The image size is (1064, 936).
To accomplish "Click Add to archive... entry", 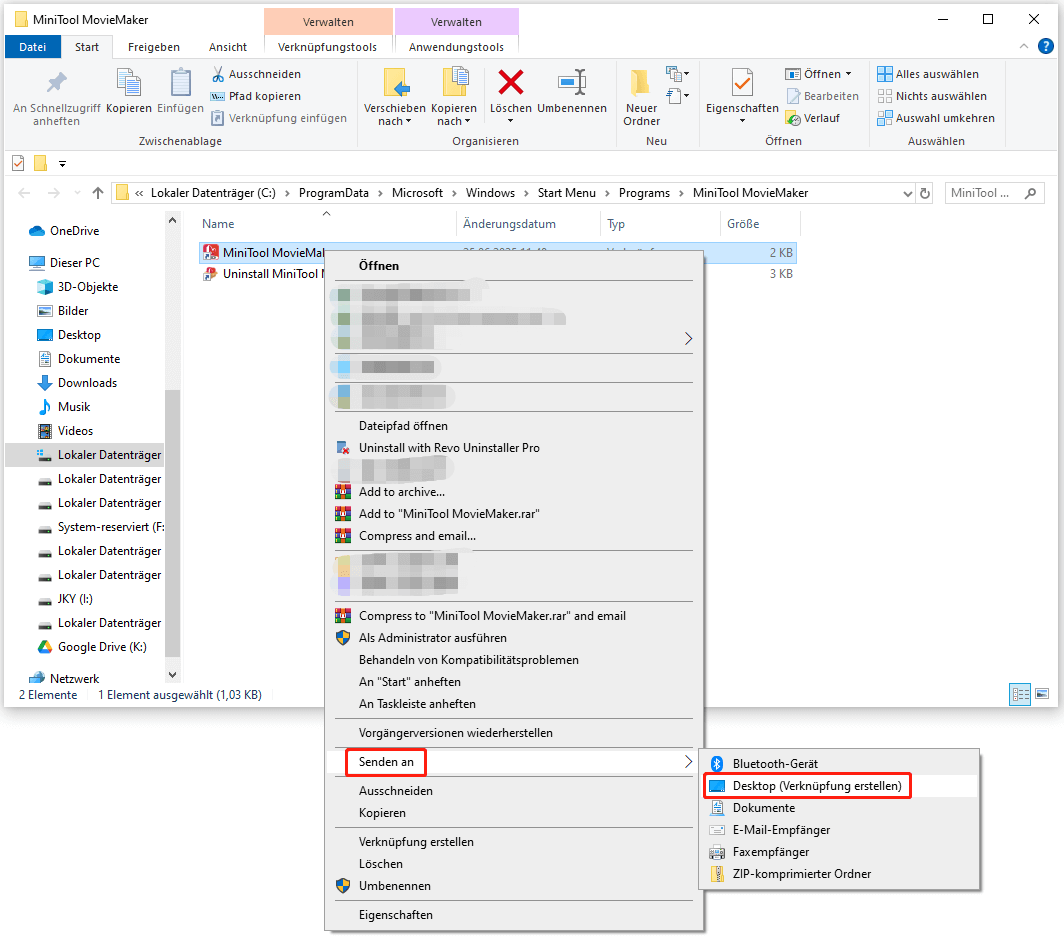I will 514,491.
